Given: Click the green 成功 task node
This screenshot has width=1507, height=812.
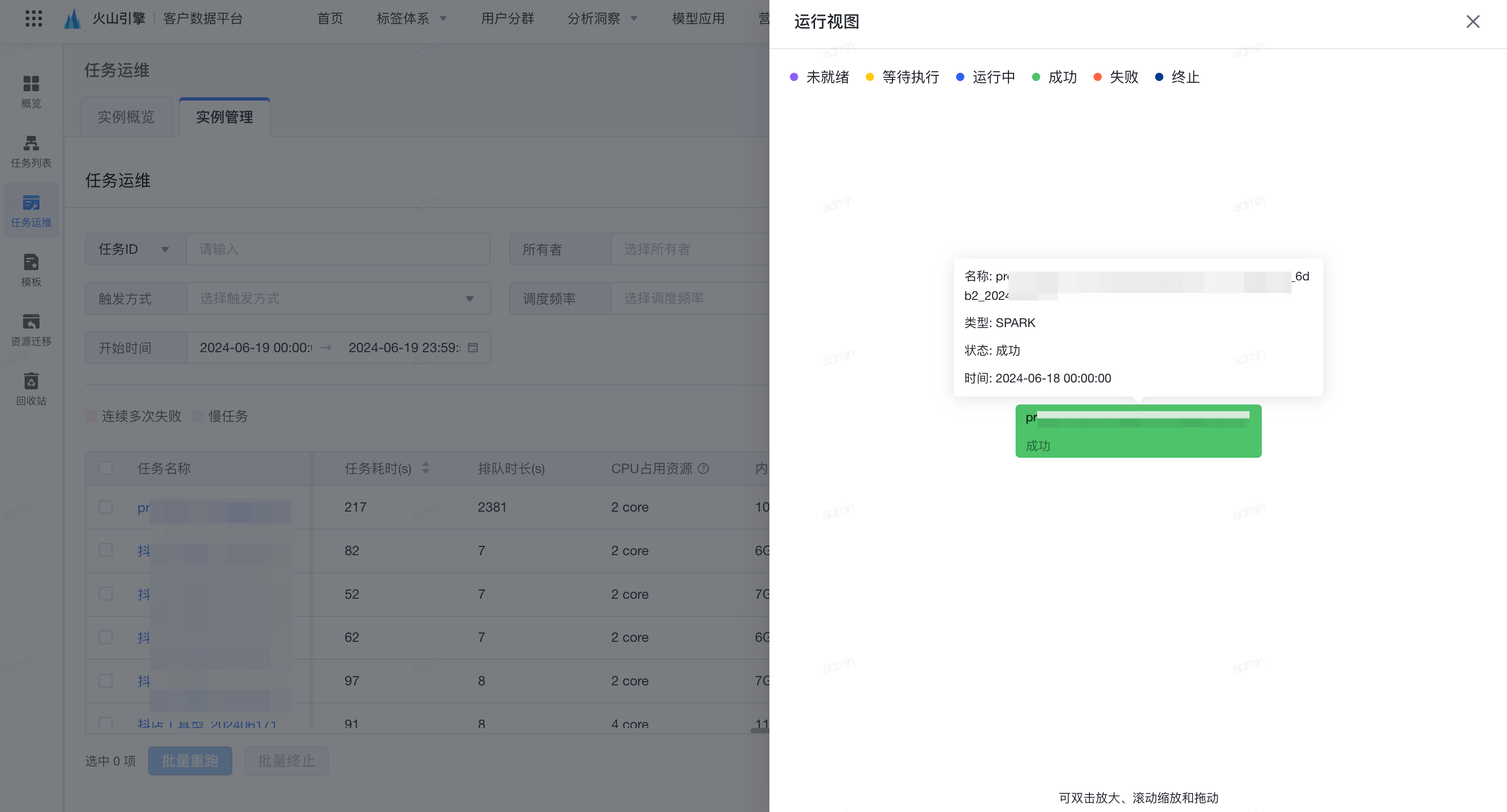Looking at the screenshot, I should [1138, 431].
